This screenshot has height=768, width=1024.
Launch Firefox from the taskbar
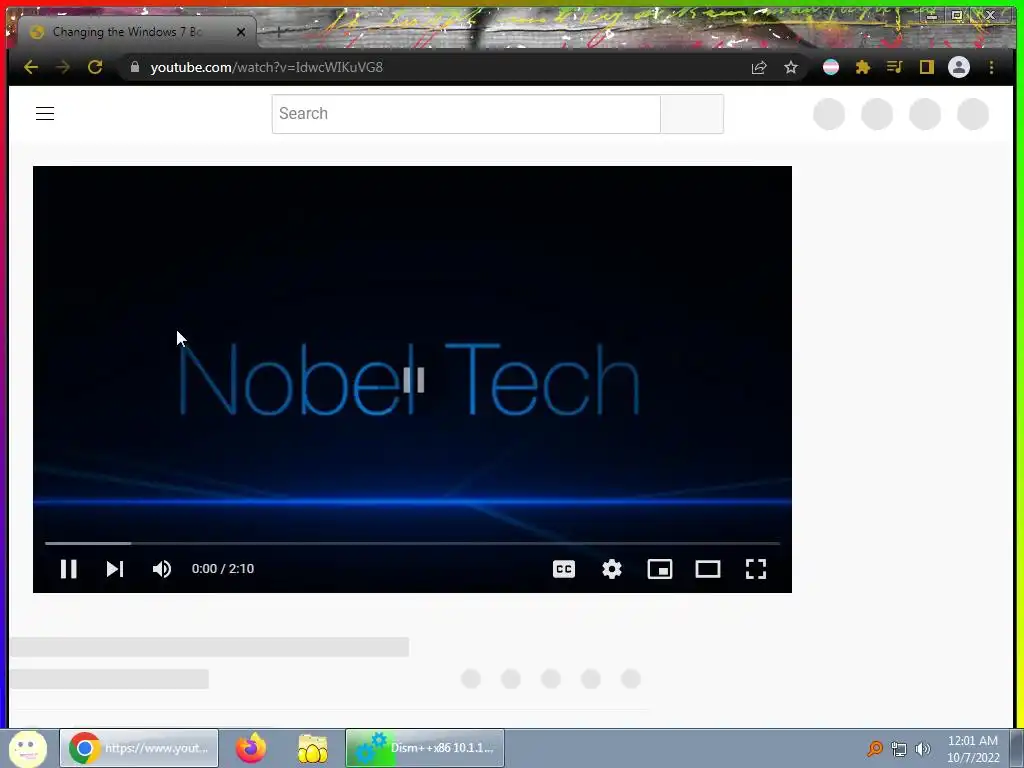tap(251, 748)
